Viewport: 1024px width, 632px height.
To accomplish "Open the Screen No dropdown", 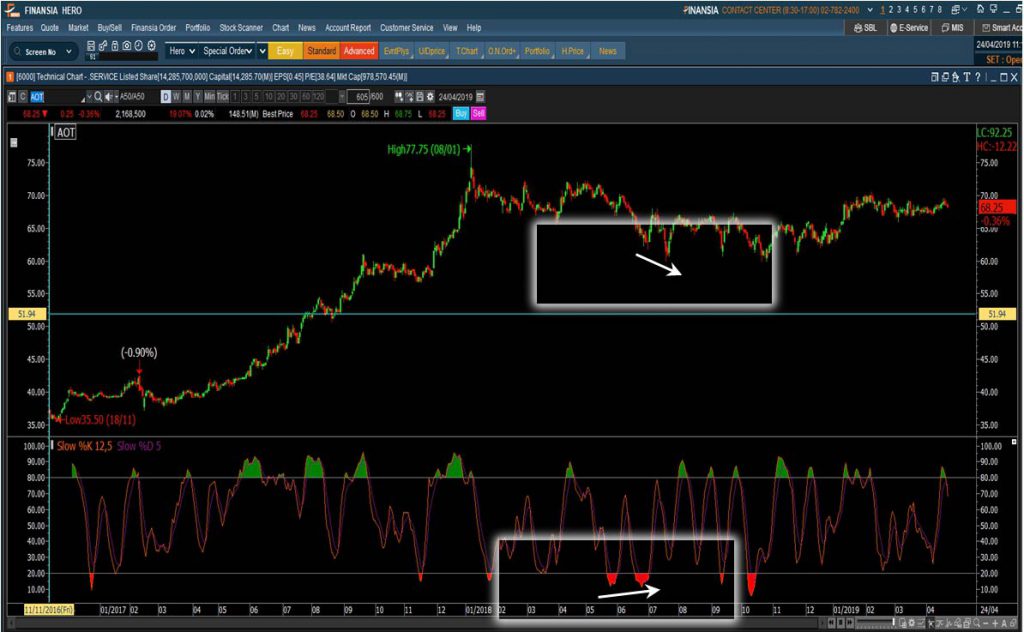I will (x=45, y=51).
